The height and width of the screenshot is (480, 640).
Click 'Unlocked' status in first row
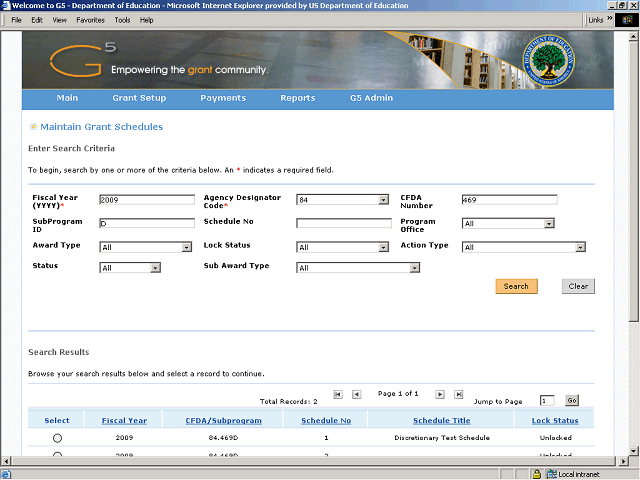(556, 438)
